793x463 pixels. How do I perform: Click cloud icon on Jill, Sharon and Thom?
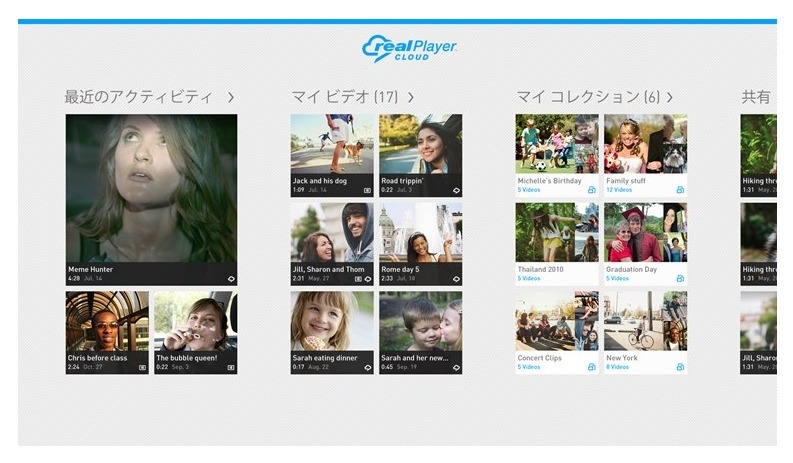(368, 279)
